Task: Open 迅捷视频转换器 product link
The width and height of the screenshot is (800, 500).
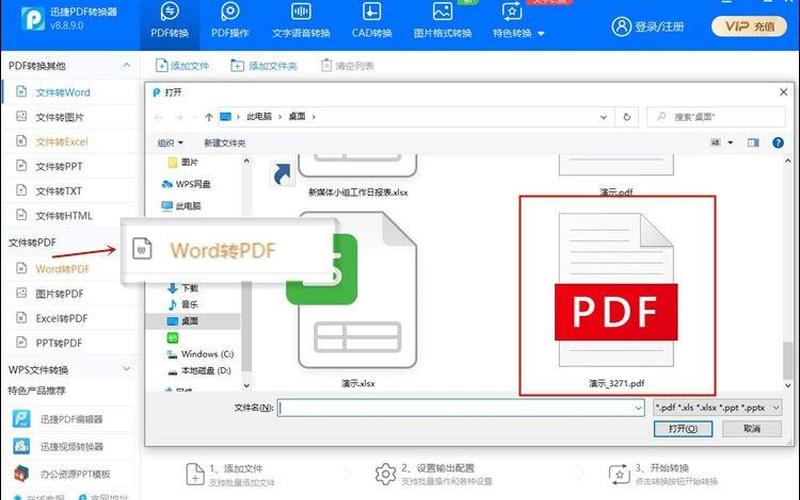Action: click(57, 446)
